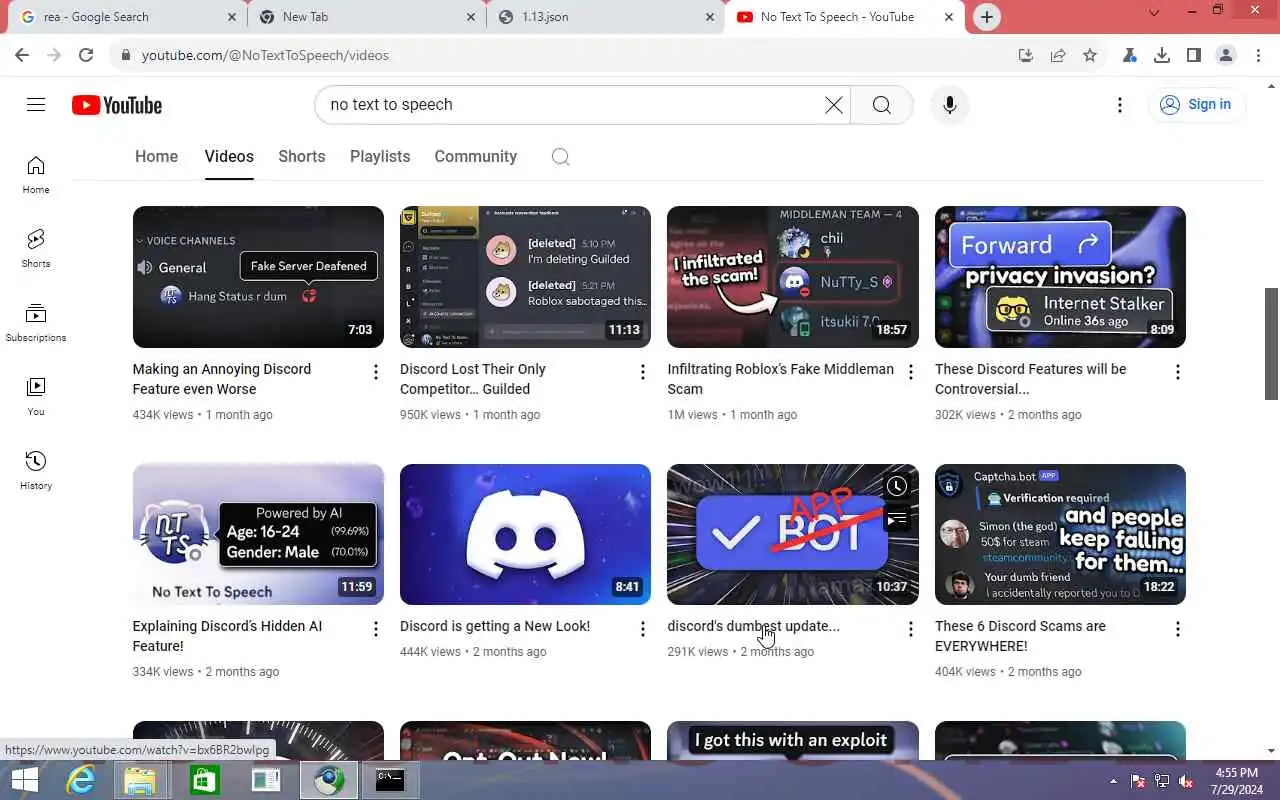Screen dimensions: 1280x800
Task: Open the Command Prompt taskbar window
Action: pos(389,780)
